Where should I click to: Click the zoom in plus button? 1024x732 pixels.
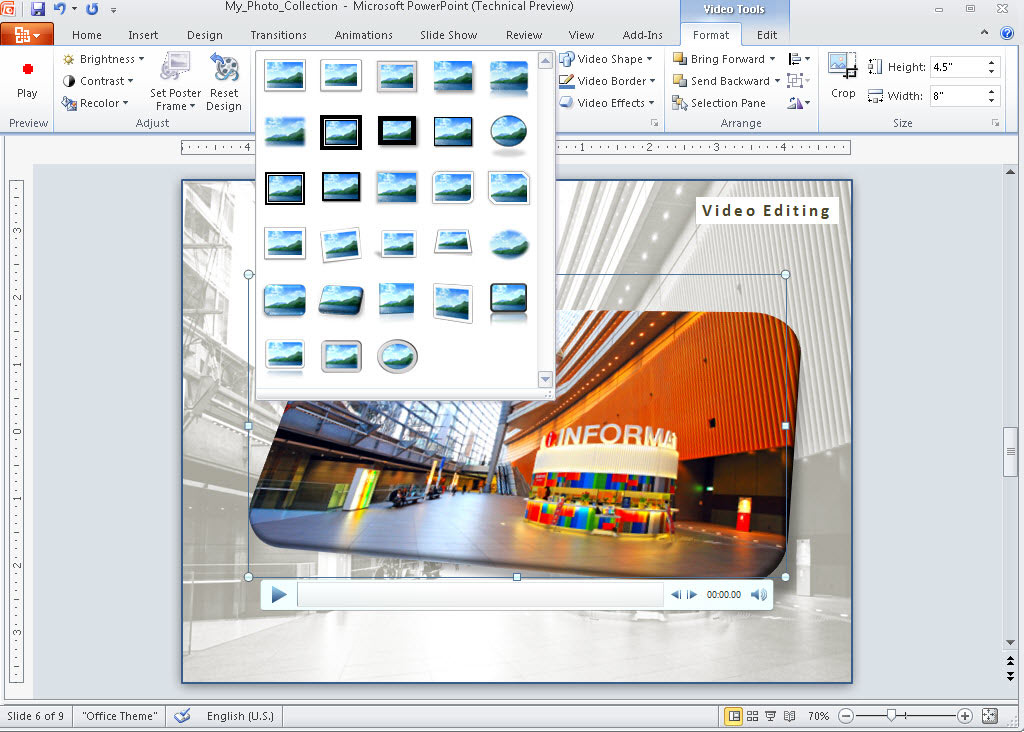pos(965,716)
